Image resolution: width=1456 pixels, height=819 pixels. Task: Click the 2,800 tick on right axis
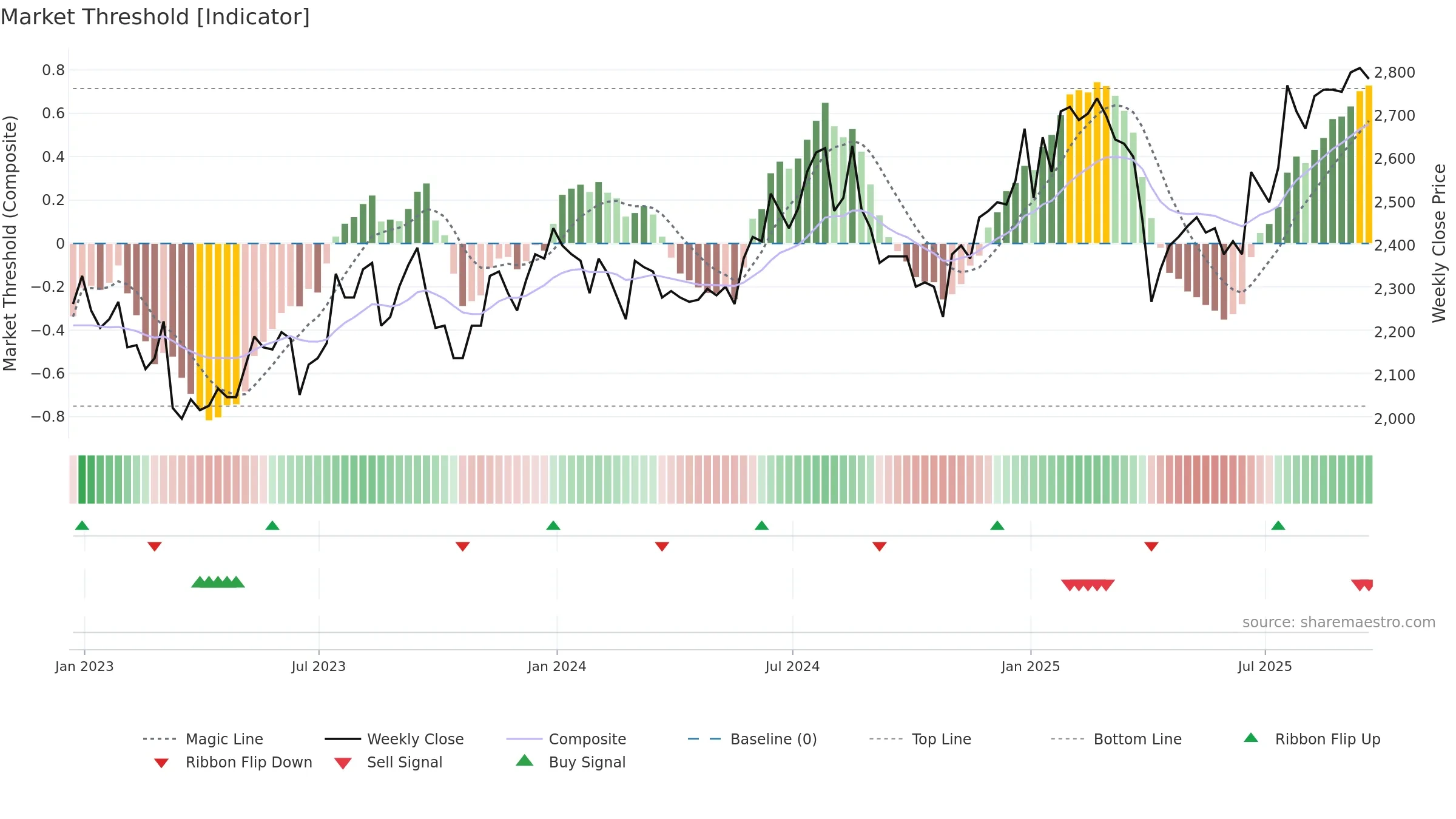1395,72
